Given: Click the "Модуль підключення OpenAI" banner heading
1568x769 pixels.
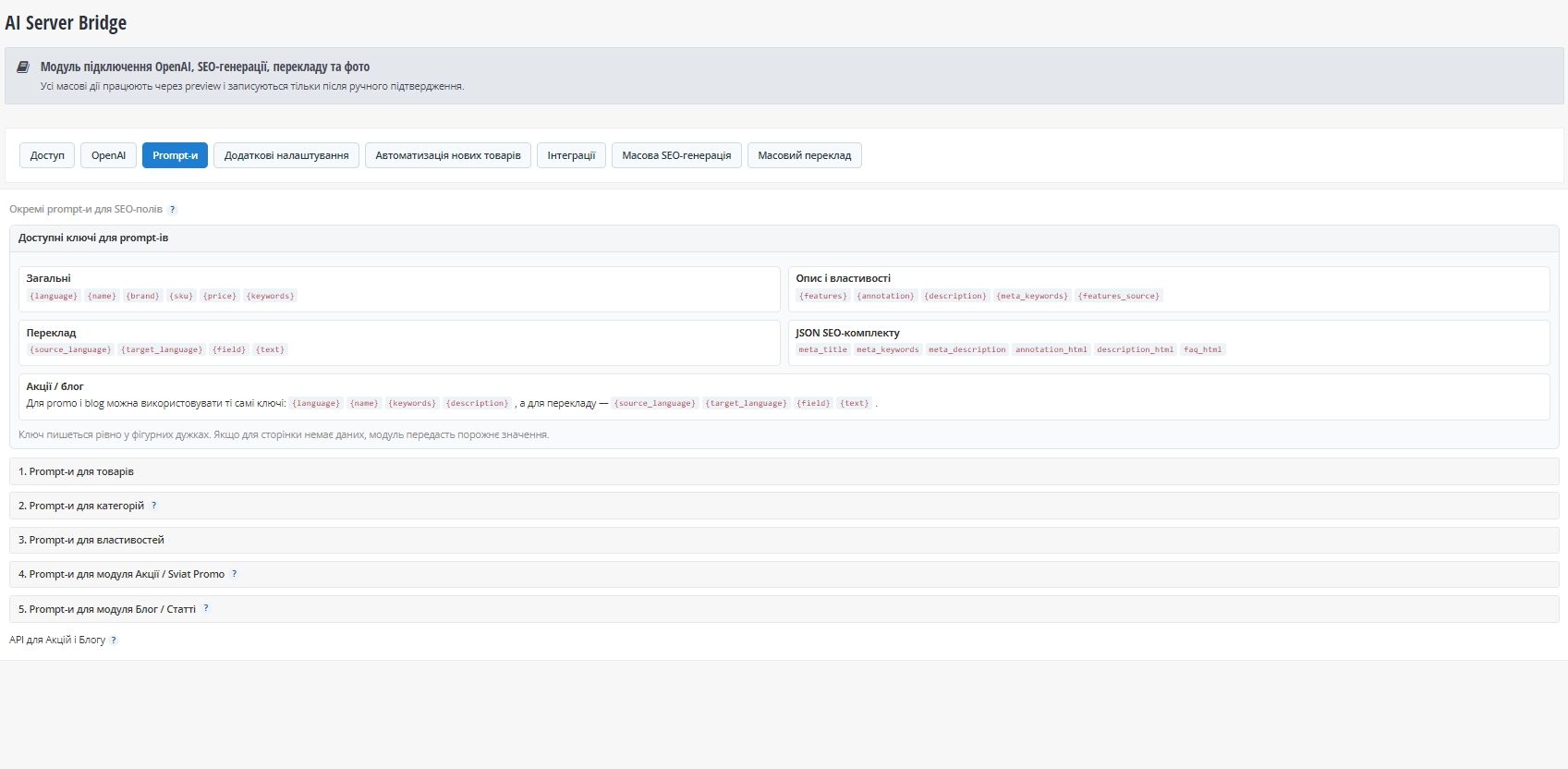Looking at the screenshot, I should click(x=205, y=67).
